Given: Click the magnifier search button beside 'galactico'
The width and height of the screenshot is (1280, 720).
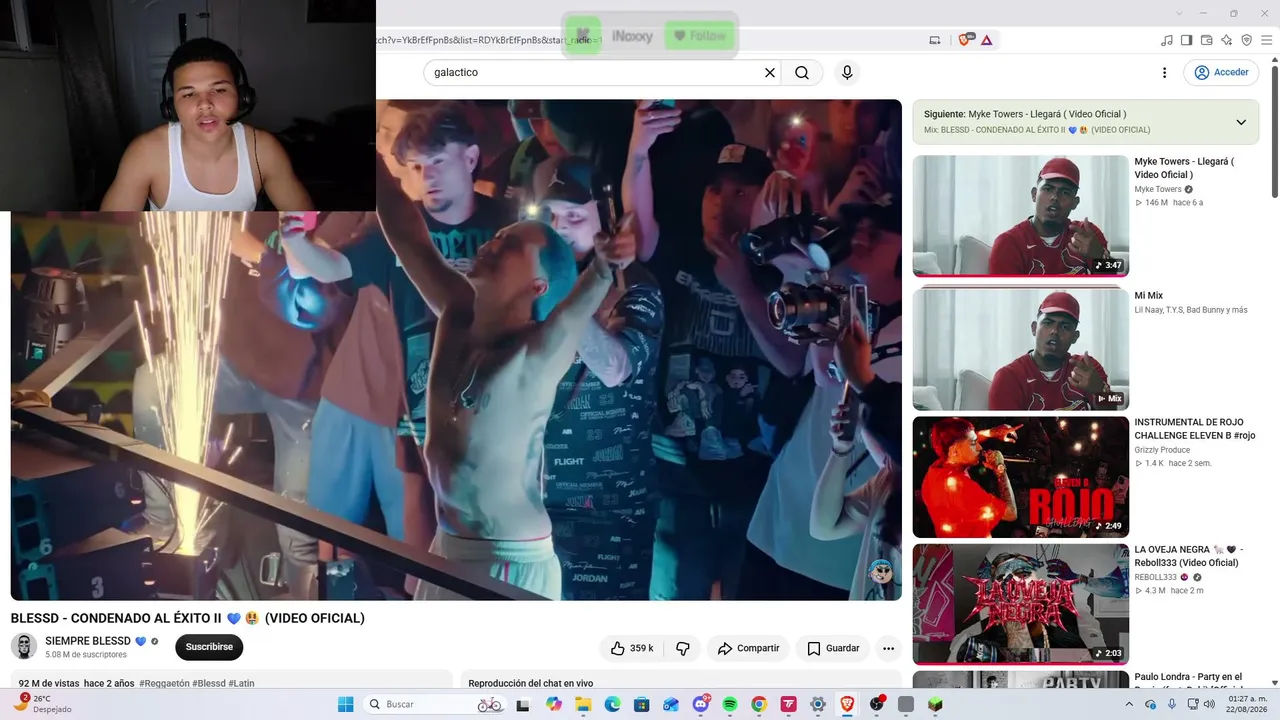Looking at the screenshot, I should coord(802,72).
